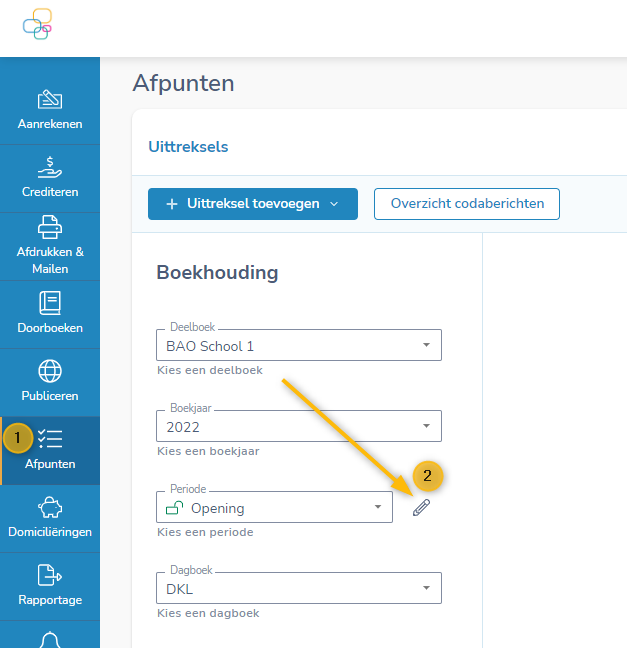Click the 'Kies een deelboek' hint text
Image resolution: width=627 pixels, height=648 pixels.
pos(210,370)
